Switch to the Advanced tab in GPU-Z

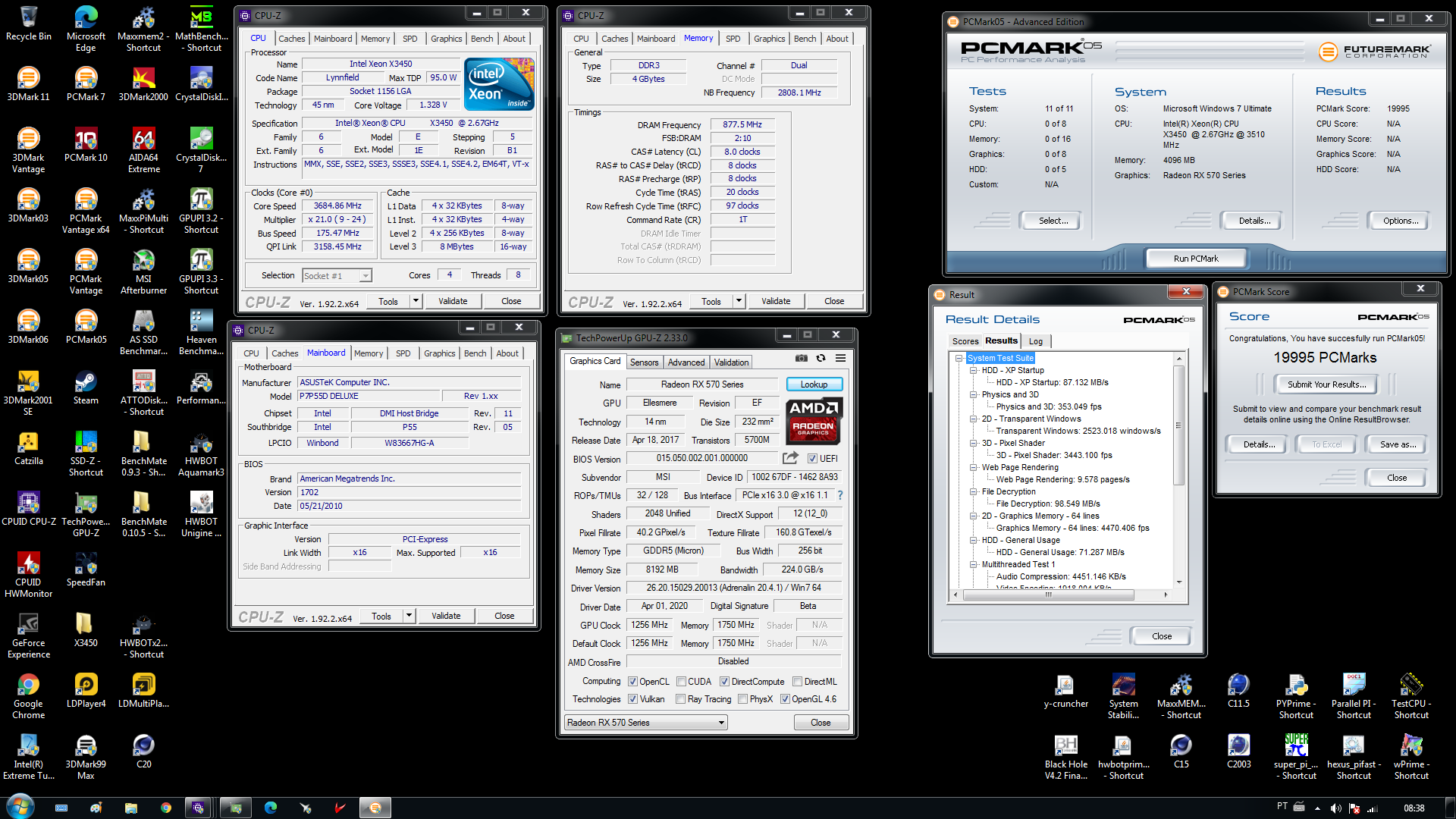pos(686,362)
